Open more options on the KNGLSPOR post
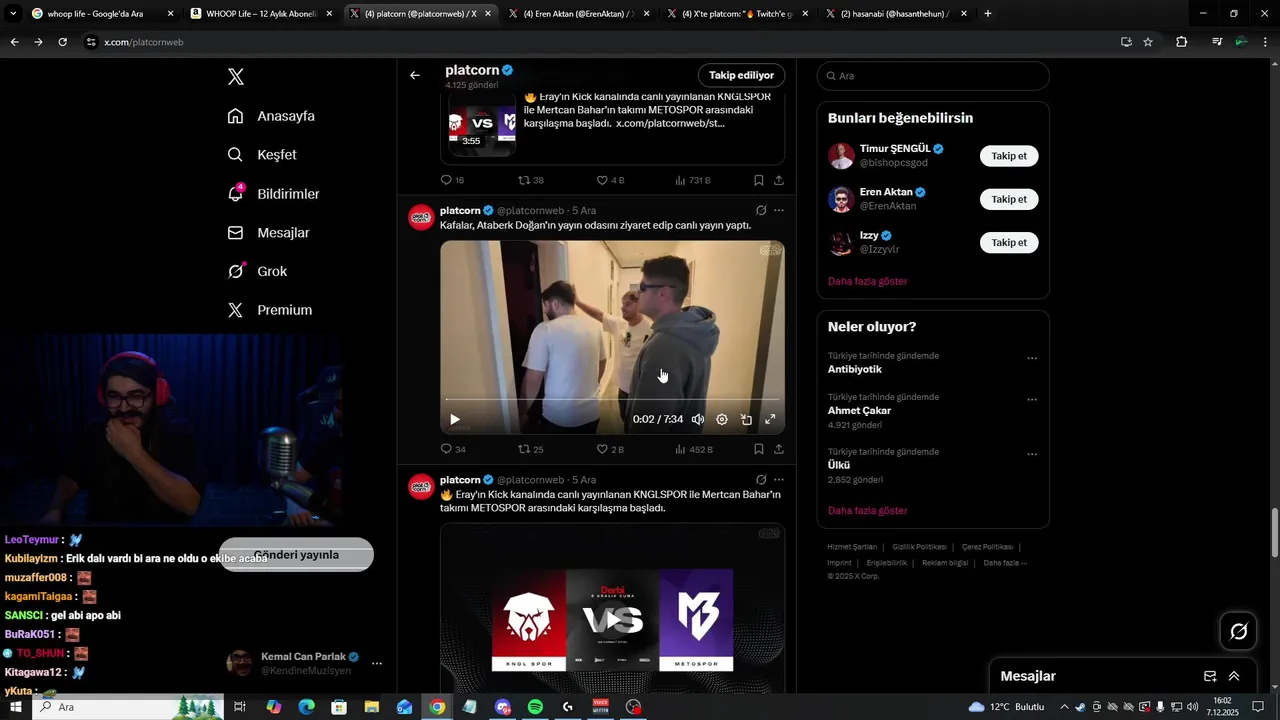The image size is (1280, 720). (x=779, y=480)
